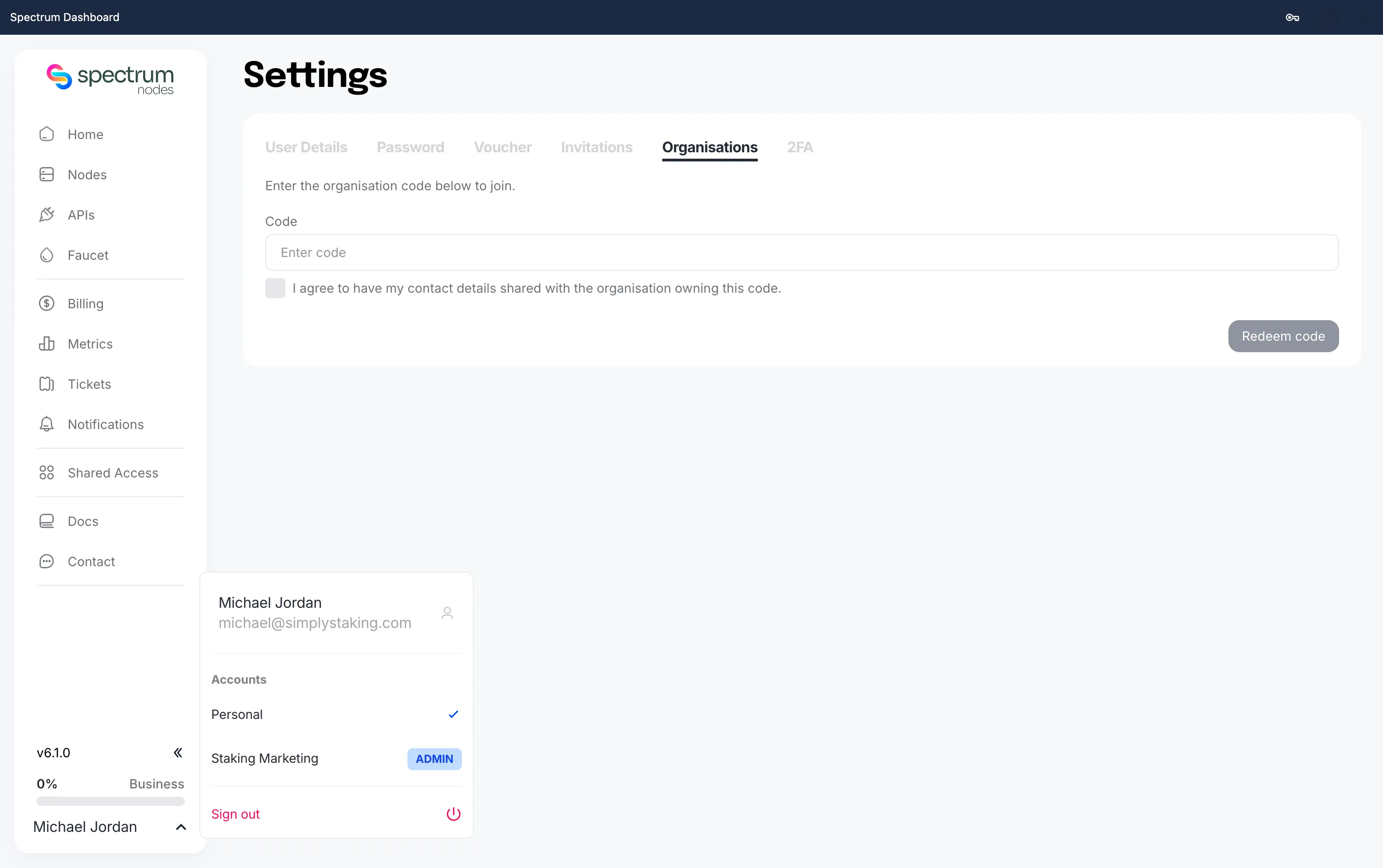Click the Redeem code button
This screenshot has width=1383, height=868.
pyautogui.click(x=1283, y=337)
